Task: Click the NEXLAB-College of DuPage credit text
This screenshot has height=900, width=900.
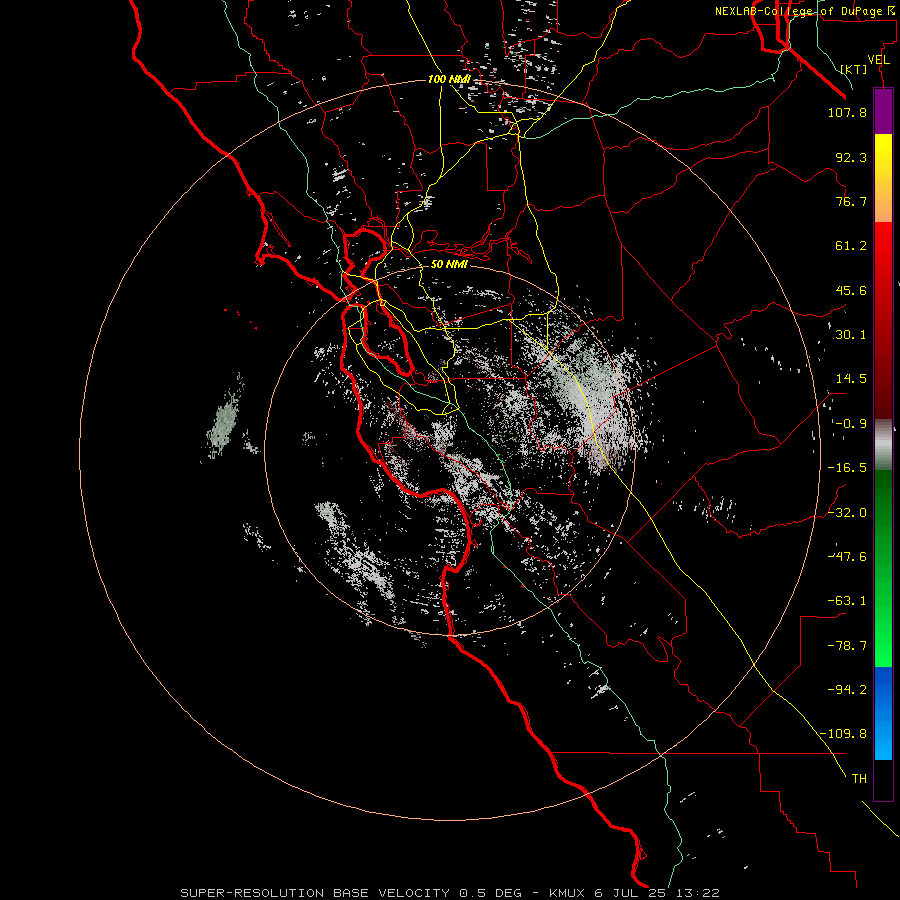Action: click(x=805, y=11)
